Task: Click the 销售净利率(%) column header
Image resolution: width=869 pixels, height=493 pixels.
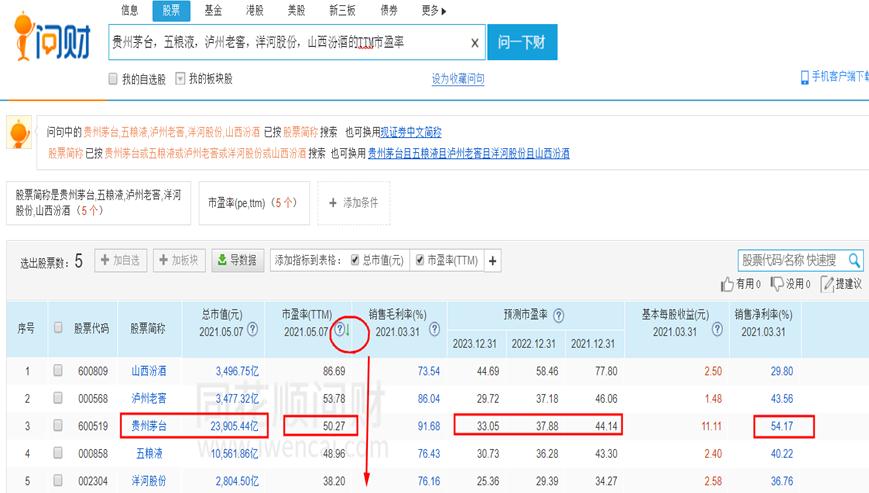Action: pos(764,315)
